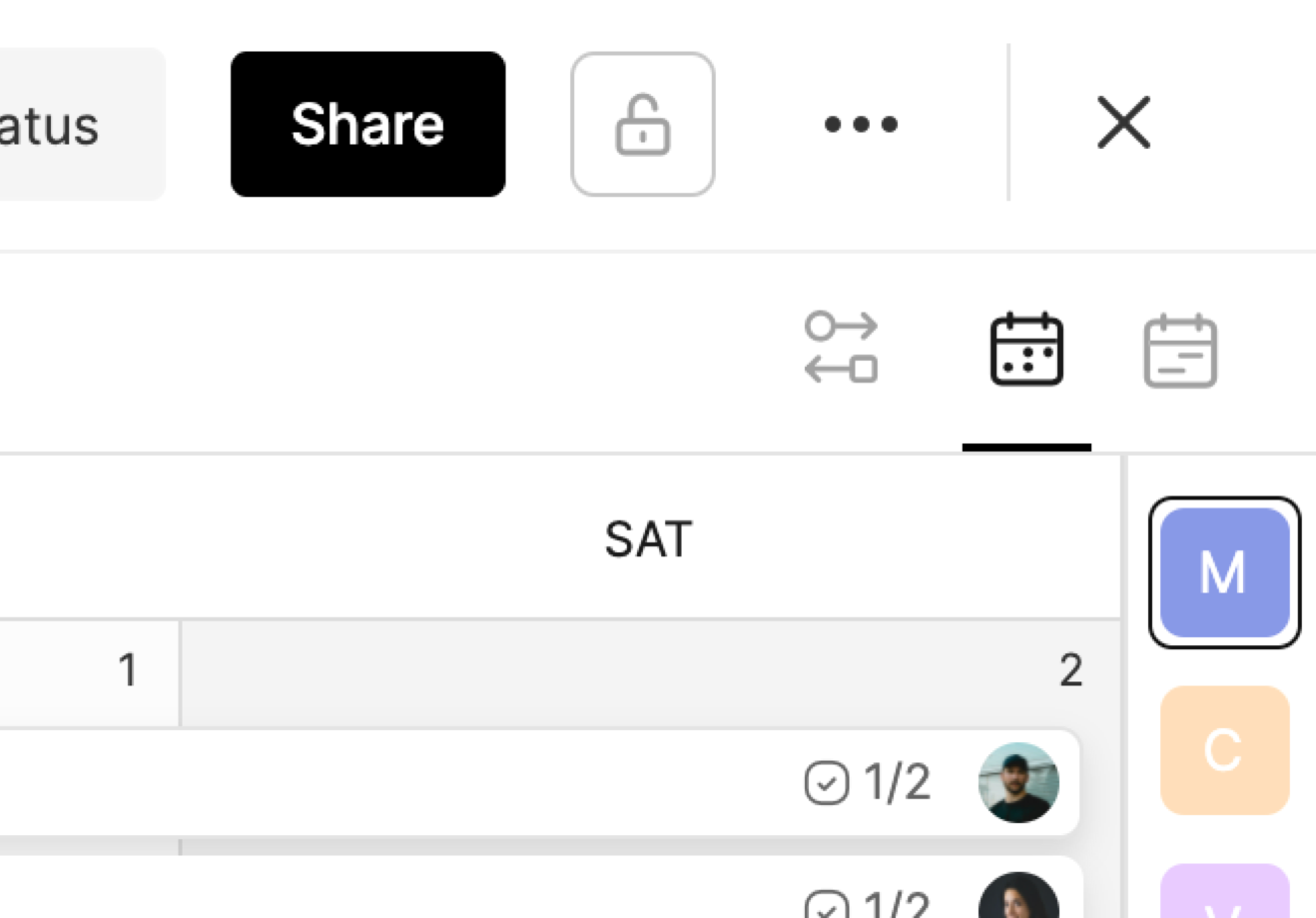Viewport: 1316px width, 918px height.
Task: Switch to the schedule calendar view
Action: click(1179, 351)
